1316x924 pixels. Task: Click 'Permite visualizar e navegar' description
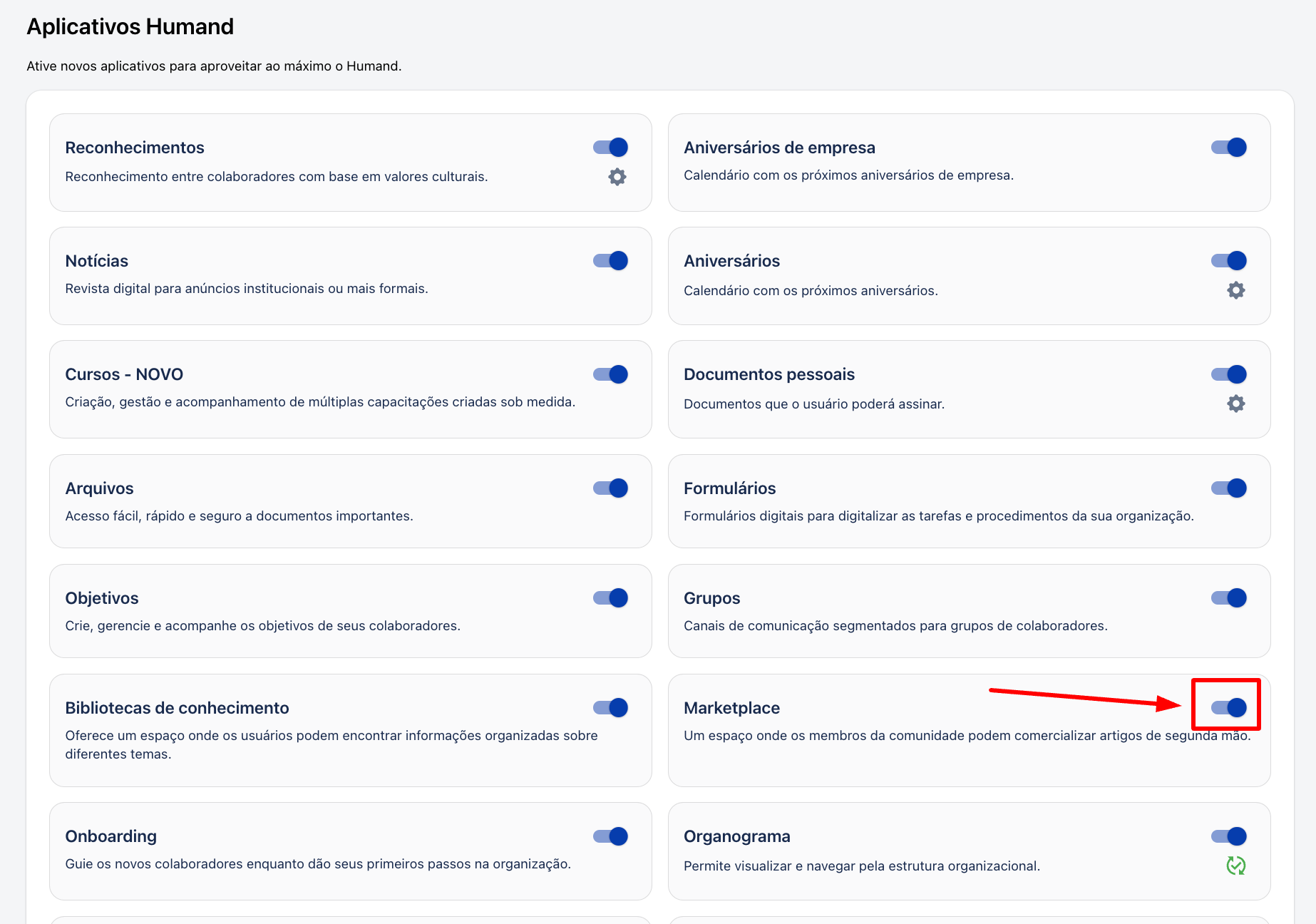tap(862, 866)
